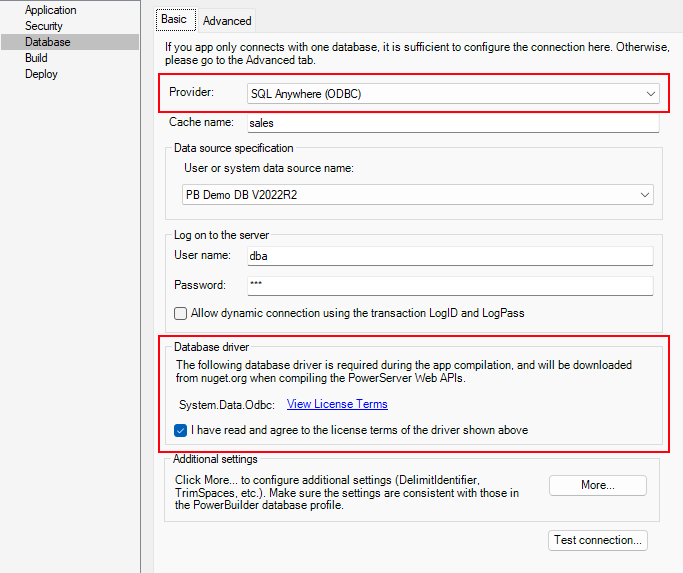Click the System.Data.Odbc driver label
The height and width of the screenshot is (573, 683).
(x=226, y=405)
